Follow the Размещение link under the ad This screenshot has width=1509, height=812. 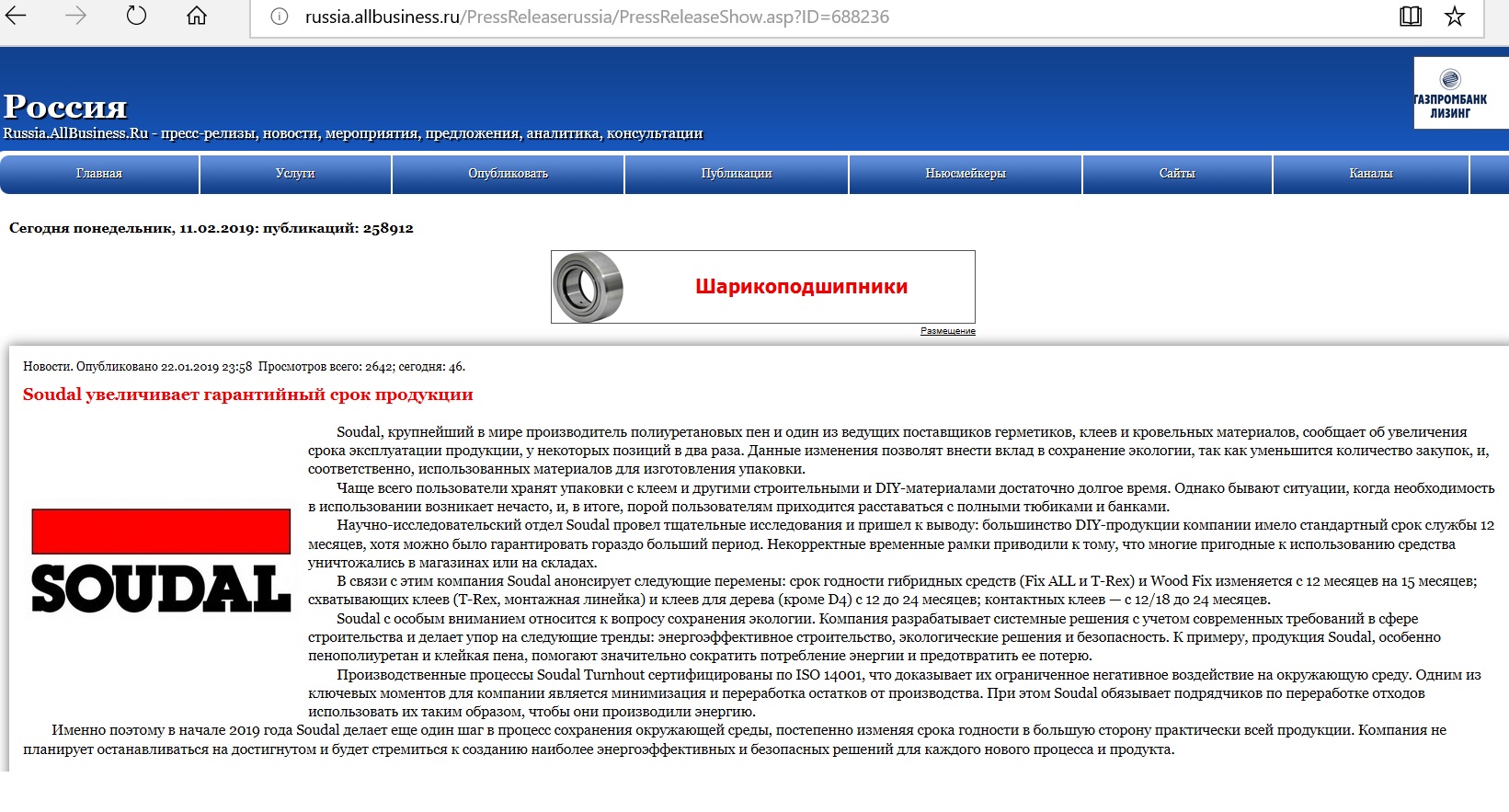click(x=948, y=331)
